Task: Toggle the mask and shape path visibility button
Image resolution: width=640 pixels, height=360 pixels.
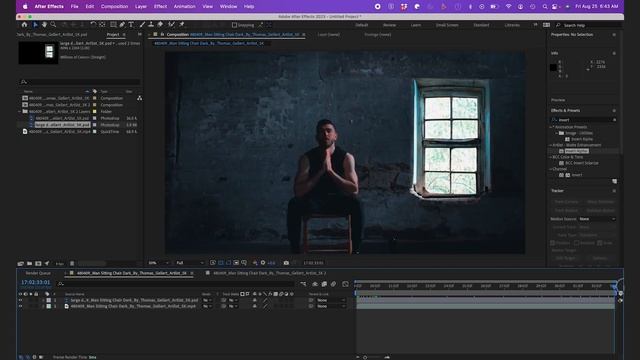Action: pyautogui.click(x=229, y=263)
